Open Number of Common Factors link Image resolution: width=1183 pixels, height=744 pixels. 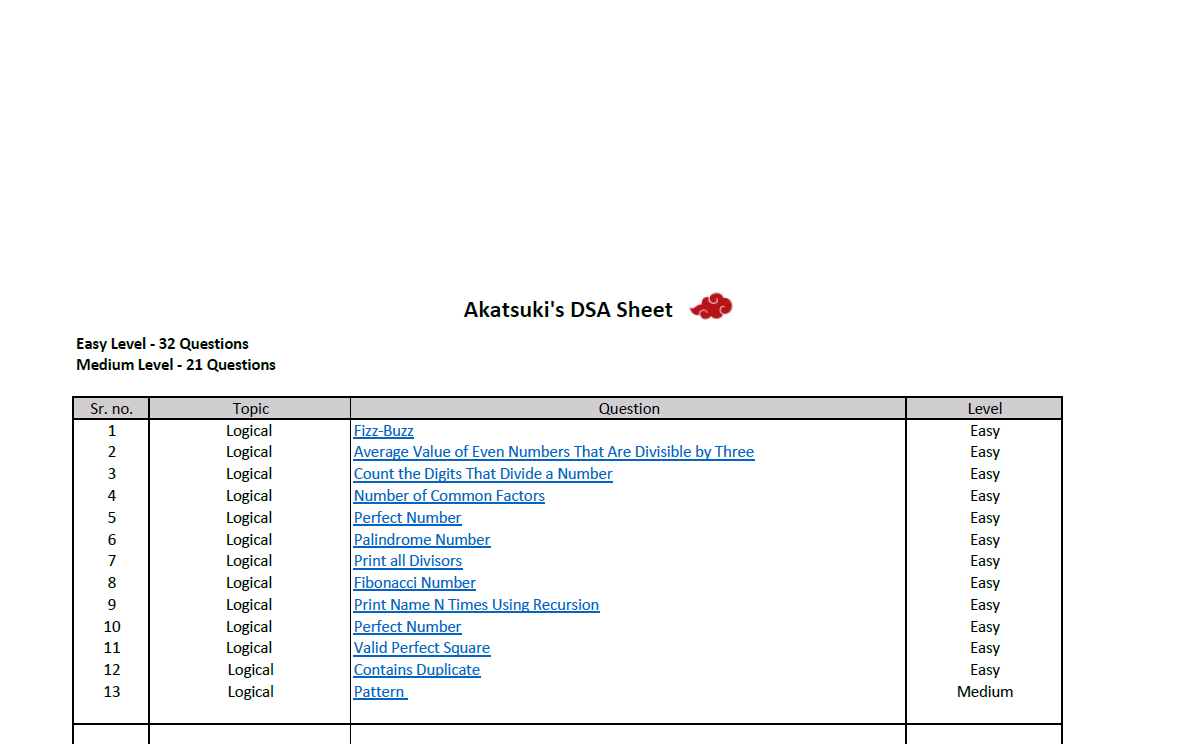point(449,496)
